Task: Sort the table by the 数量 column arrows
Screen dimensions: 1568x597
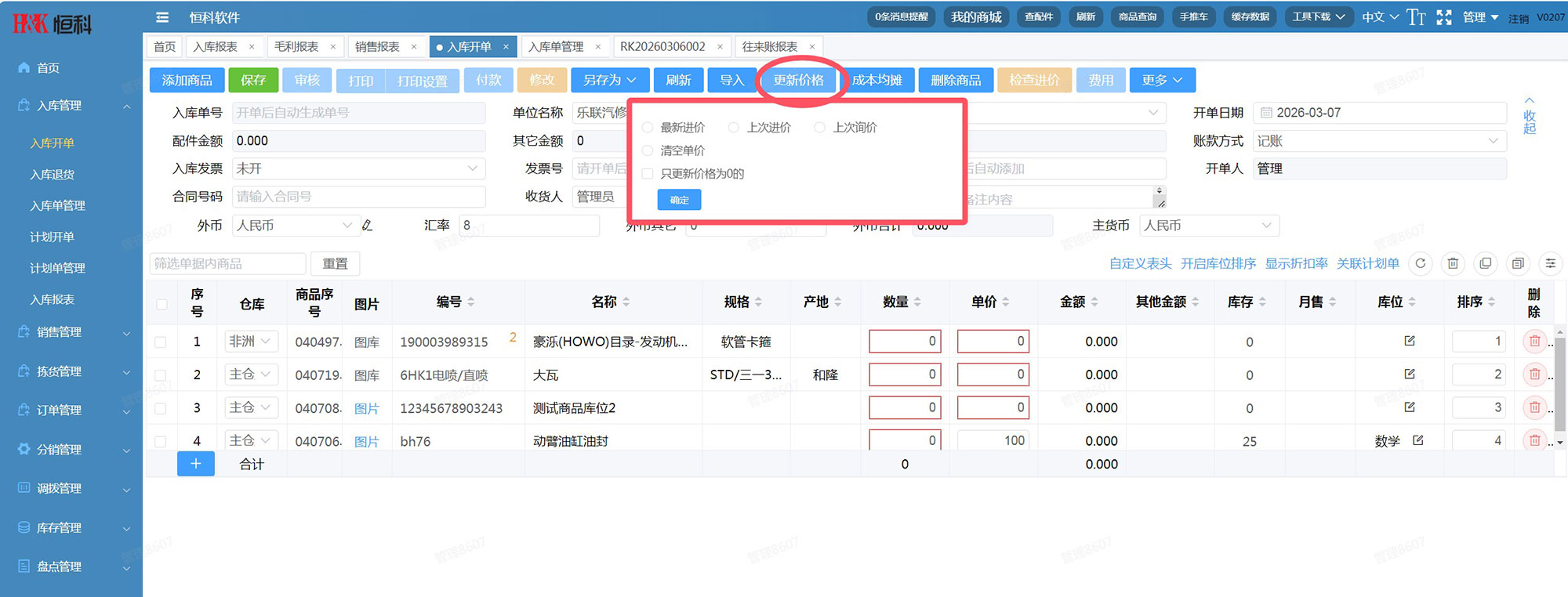Action: pos(917,302)
